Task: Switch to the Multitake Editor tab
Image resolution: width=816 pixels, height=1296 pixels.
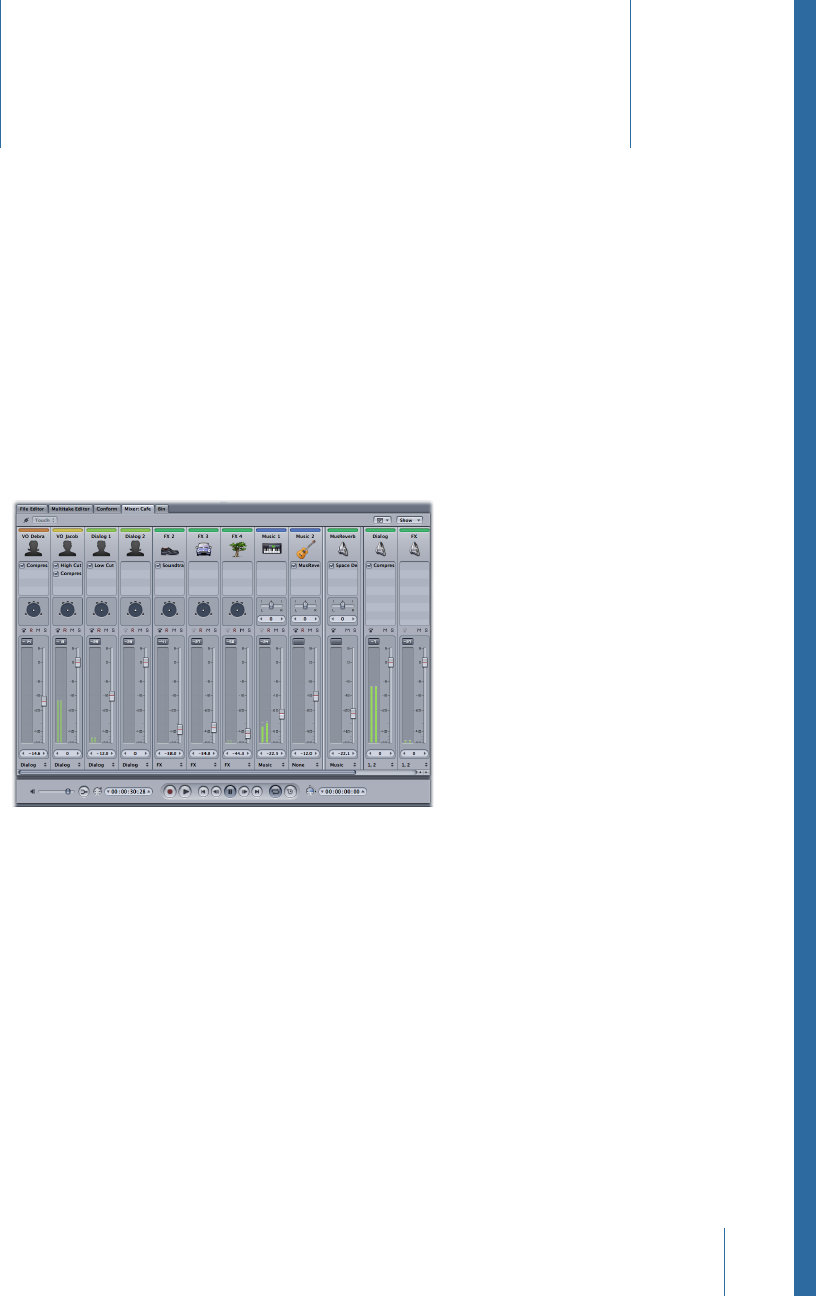Action: [x=71, y=508]
